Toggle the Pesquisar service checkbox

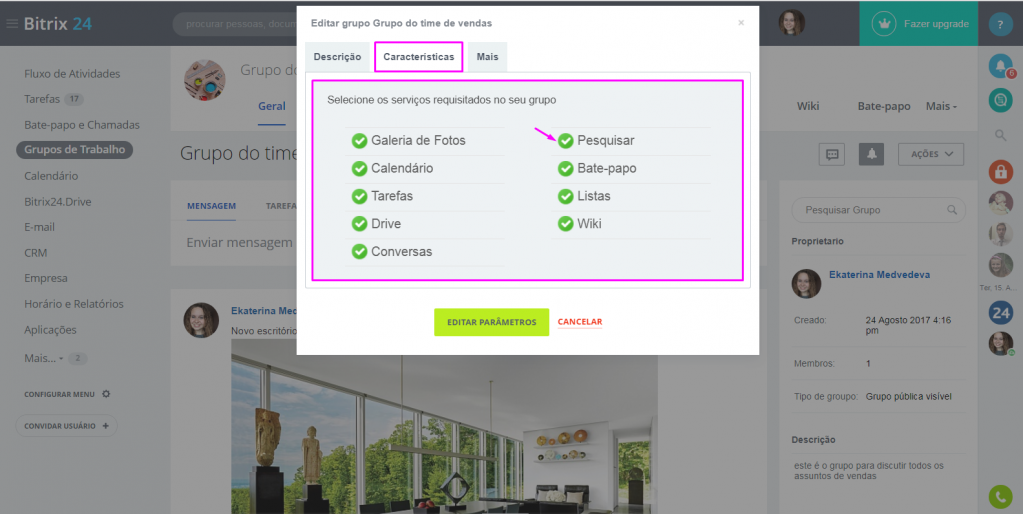tap(566, 141)
